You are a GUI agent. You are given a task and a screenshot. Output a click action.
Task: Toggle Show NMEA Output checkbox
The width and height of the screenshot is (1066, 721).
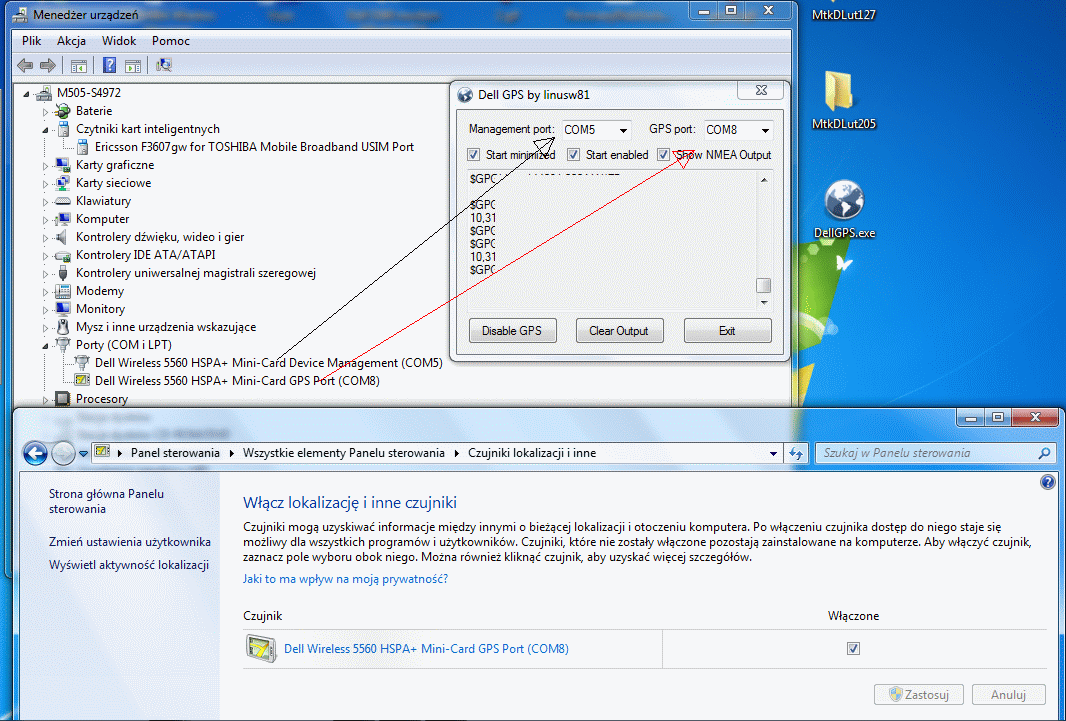[664, 155]
